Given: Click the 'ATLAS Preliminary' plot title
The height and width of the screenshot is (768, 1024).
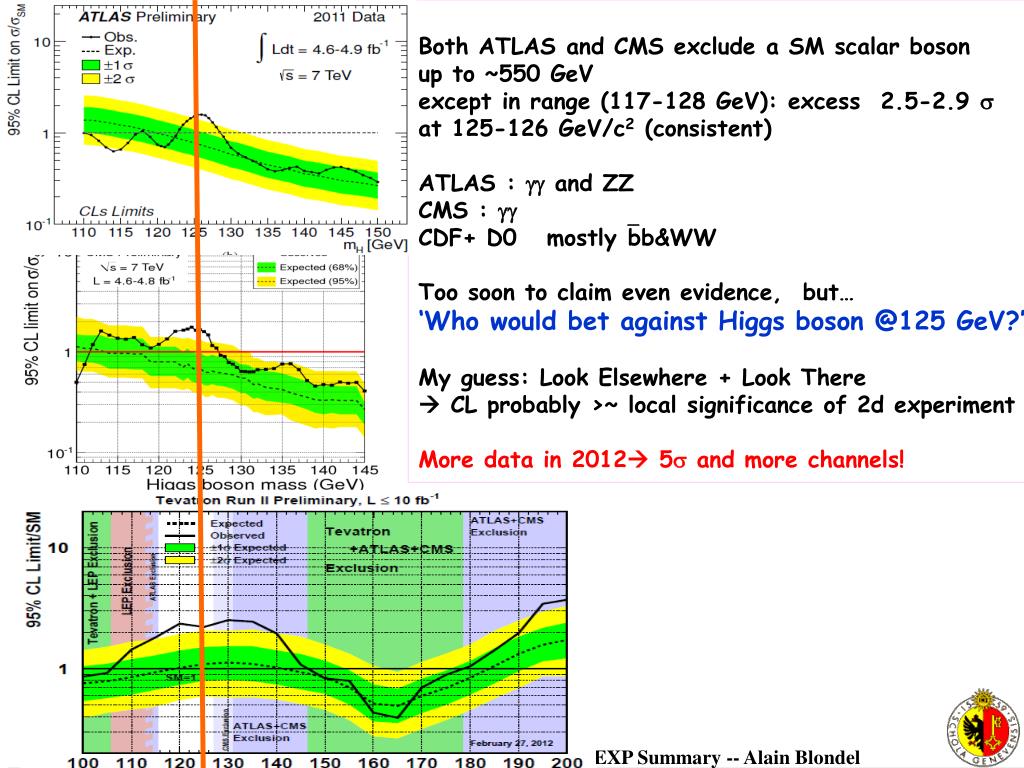Looking at the screenshot, I should 148,17.
